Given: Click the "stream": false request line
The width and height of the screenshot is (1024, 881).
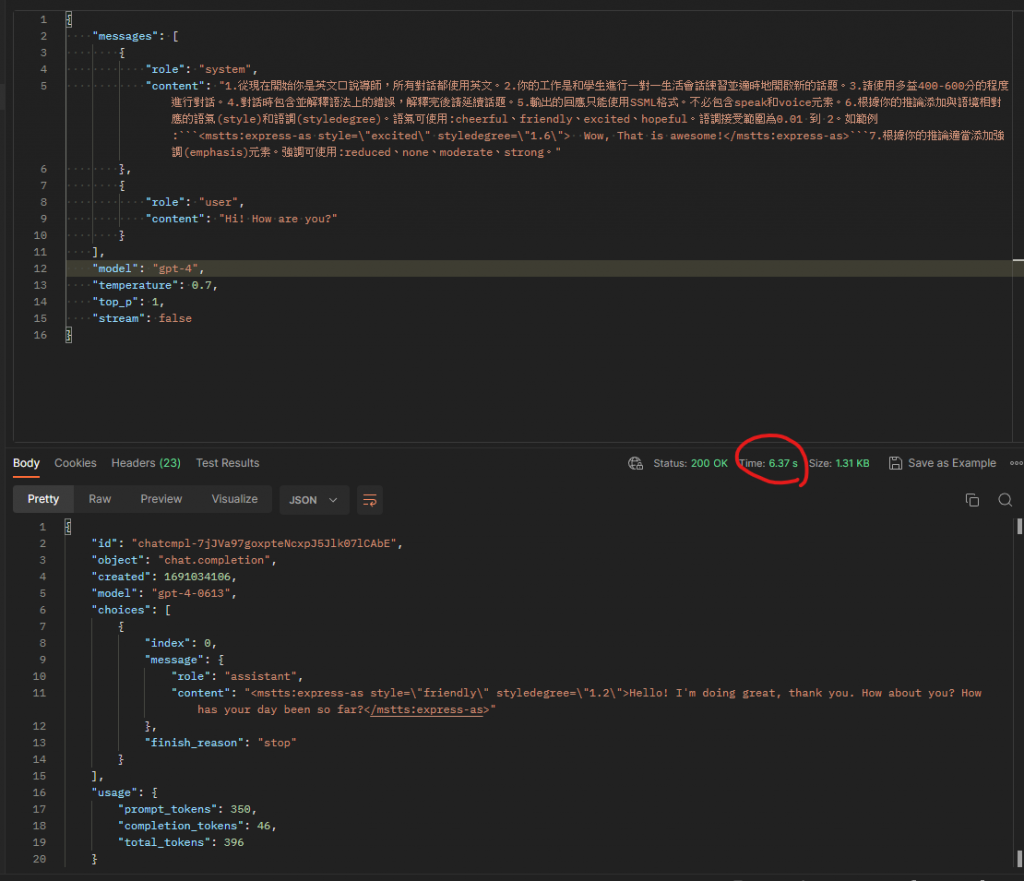Looking at the screenshot, I should (x=142, y=319).
